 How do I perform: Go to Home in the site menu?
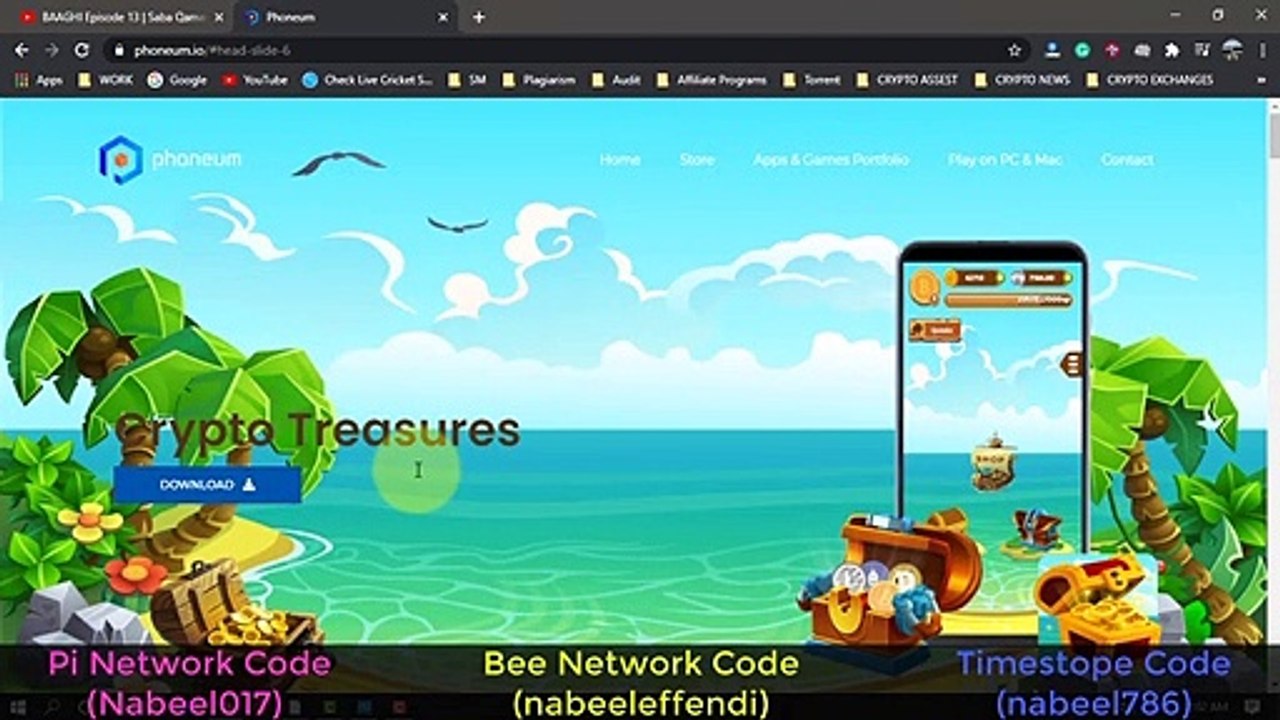[x=620, y=160]
